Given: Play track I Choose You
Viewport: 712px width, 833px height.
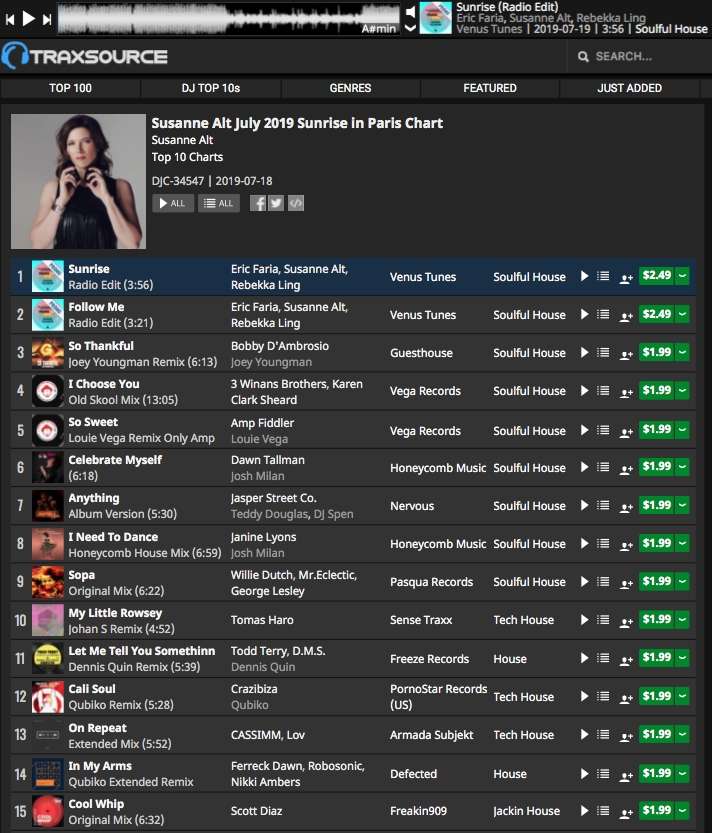Looking at the screenshot, I should click(584, 391).
